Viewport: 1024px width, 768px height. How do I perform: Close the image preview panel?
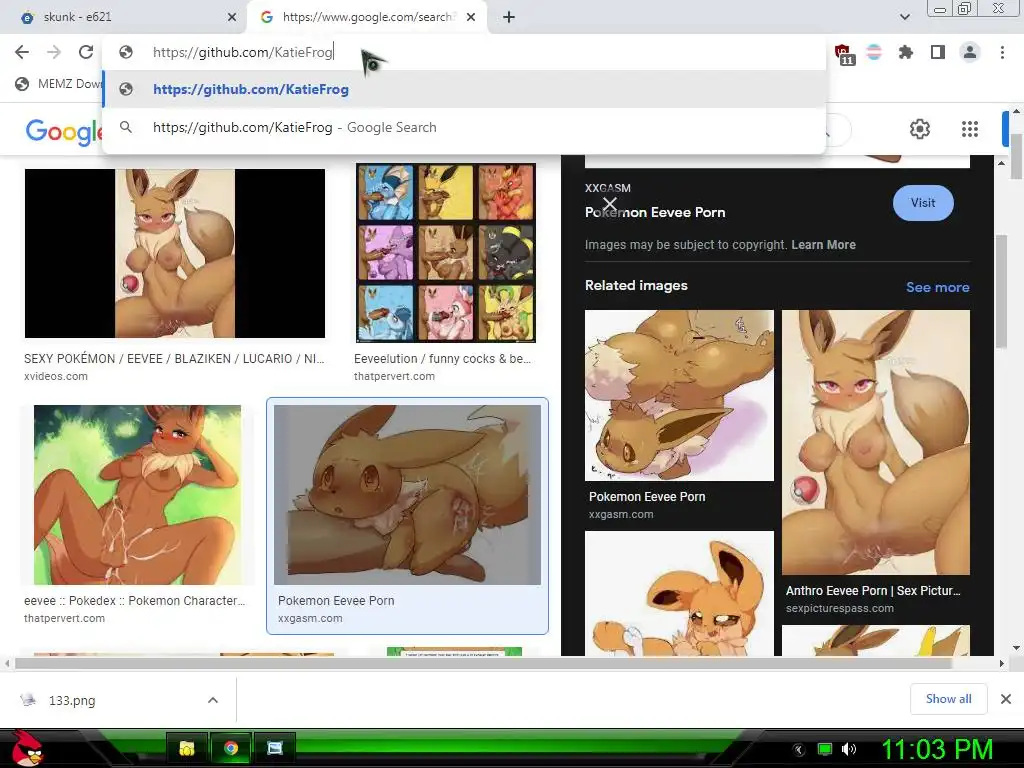click(609, 204)
